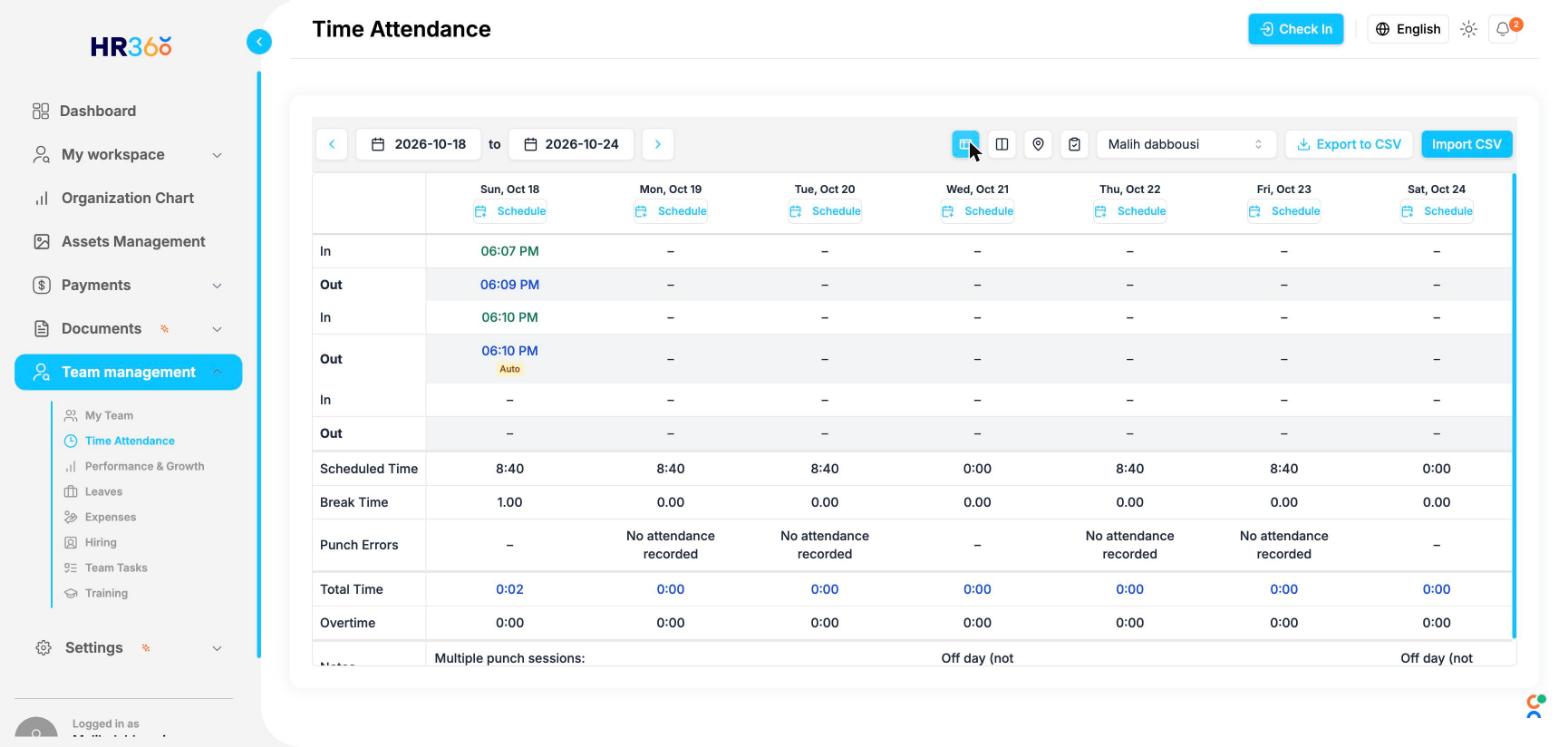Toggle the light theme sun icon
The width and height of the screenshot is (1568, 747).
tap(1469, 29)
